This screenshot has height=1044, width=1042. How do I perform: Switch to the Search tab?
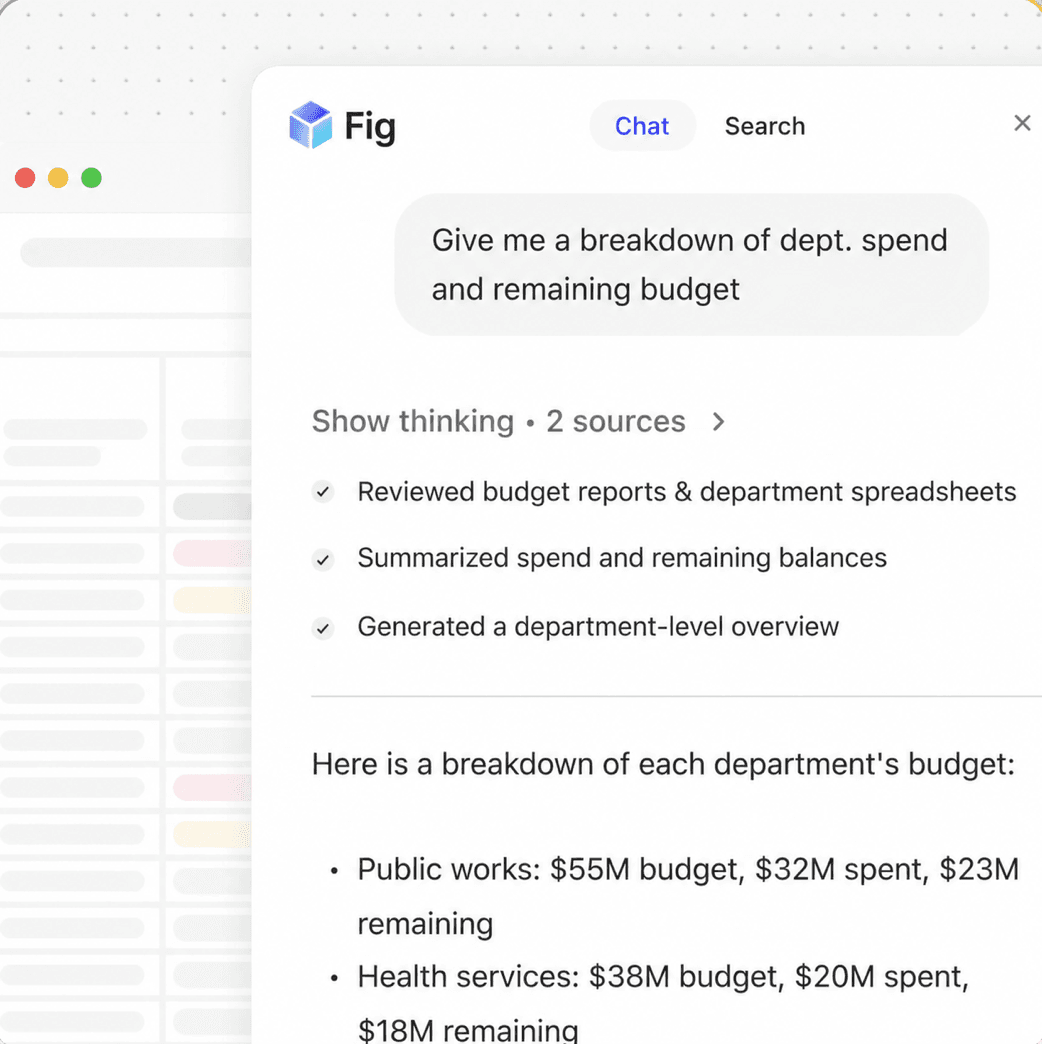tap(764, 126)
